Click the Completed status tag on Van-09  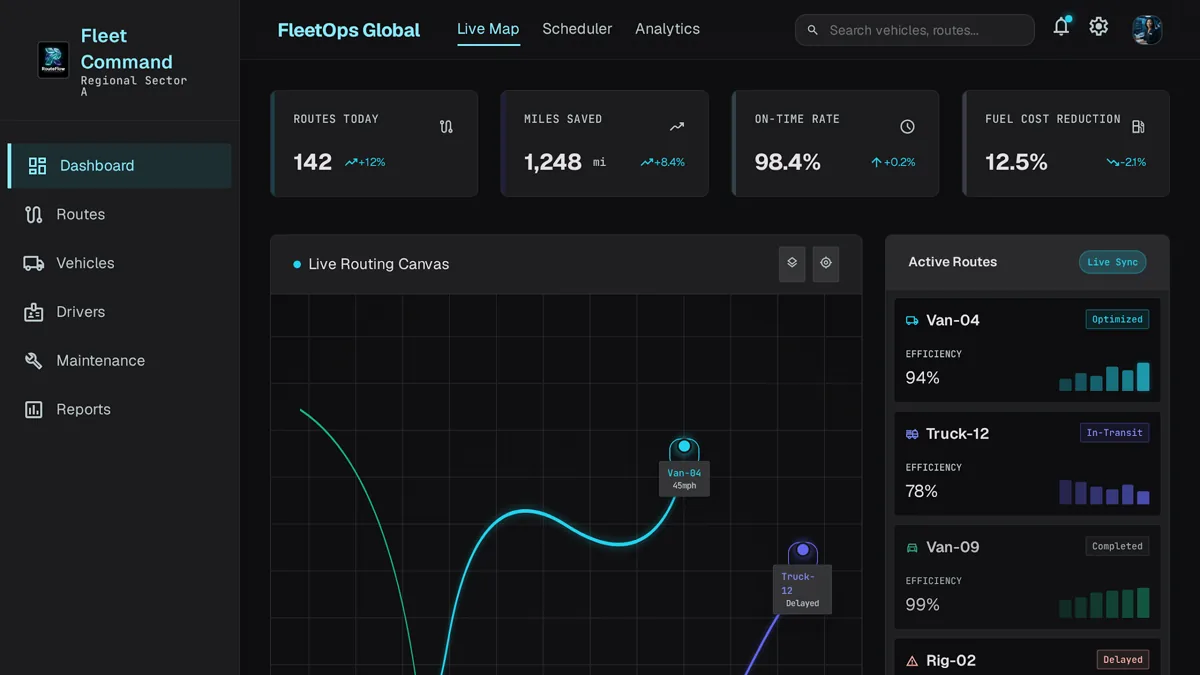(1117, 546)
